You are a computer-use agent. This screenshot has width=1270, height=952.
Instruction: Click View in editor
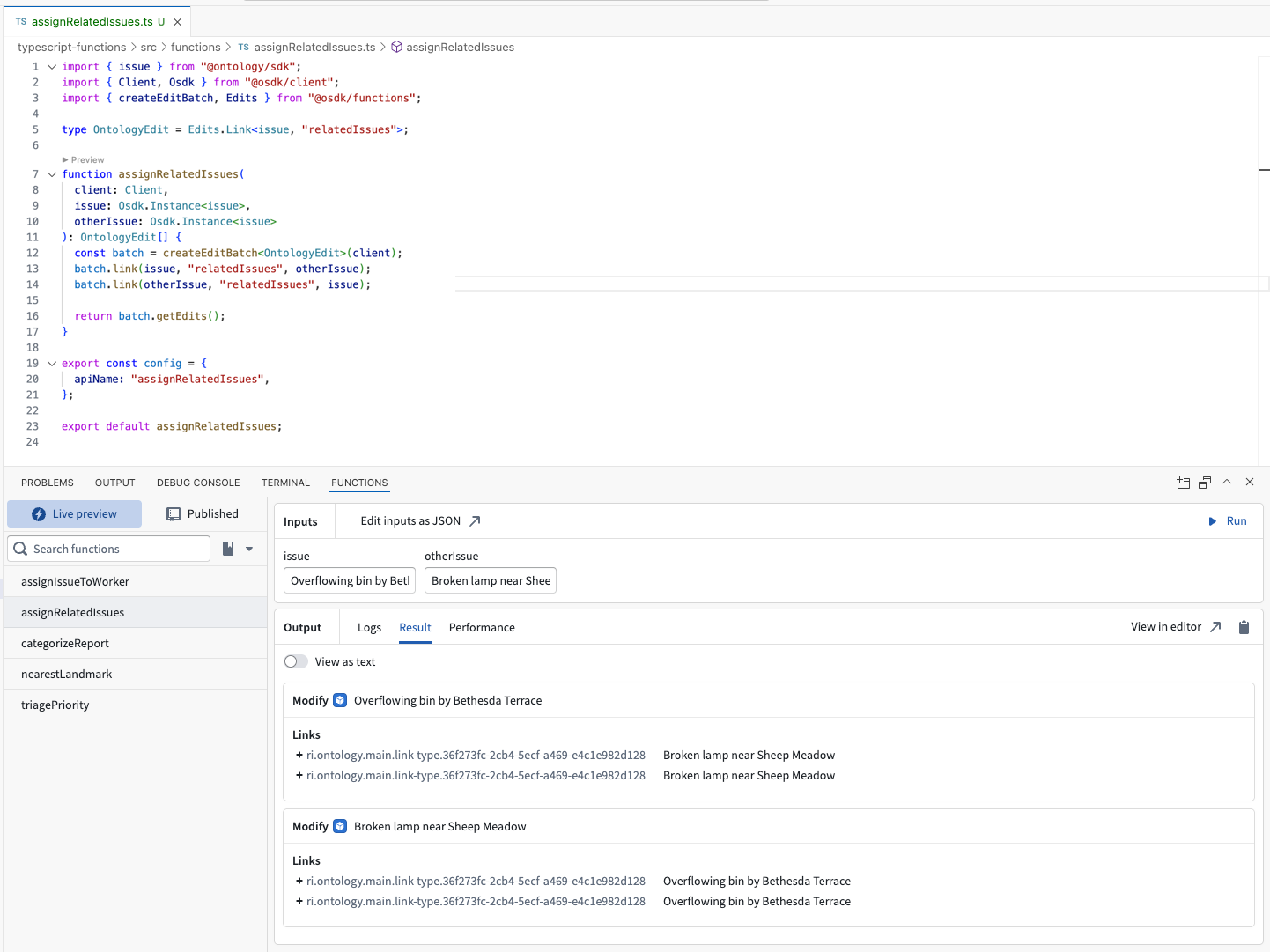[x=1166, y=627]
